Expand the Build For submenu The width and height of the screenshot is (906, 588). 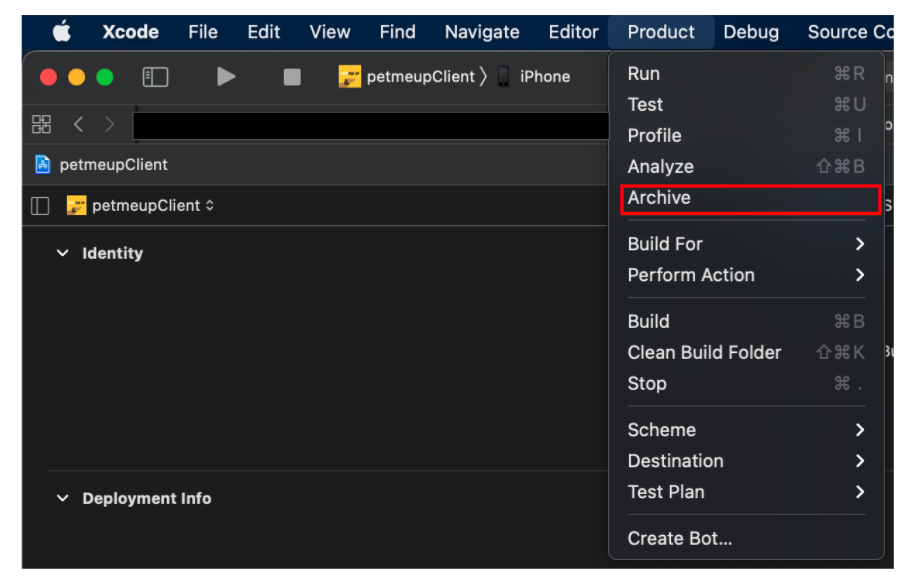(746, 244)
